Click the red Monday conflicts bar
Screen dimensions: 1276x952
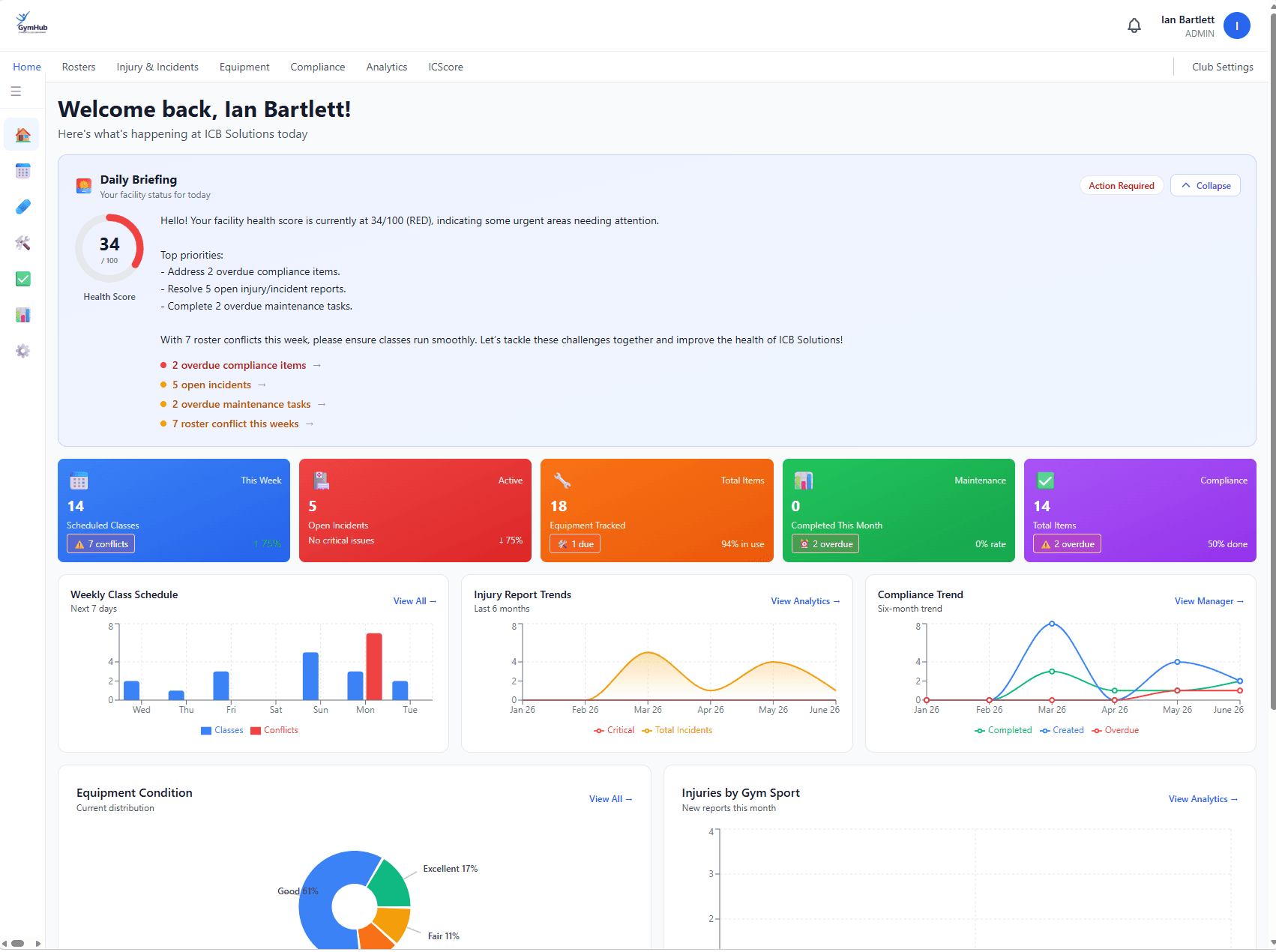(374, 666)
